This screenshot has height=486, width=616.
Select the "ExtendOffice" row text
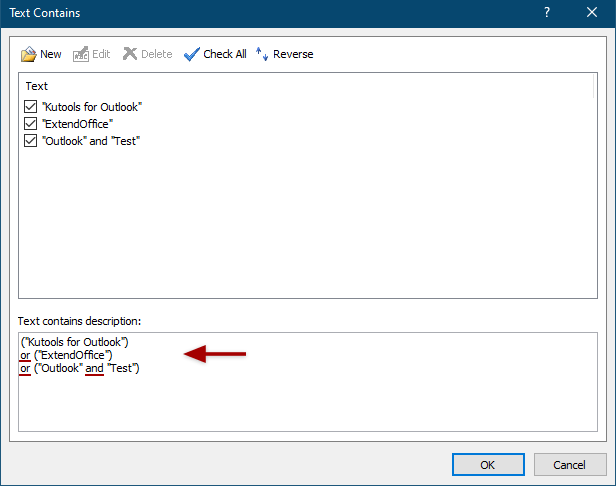click(77, 124)
